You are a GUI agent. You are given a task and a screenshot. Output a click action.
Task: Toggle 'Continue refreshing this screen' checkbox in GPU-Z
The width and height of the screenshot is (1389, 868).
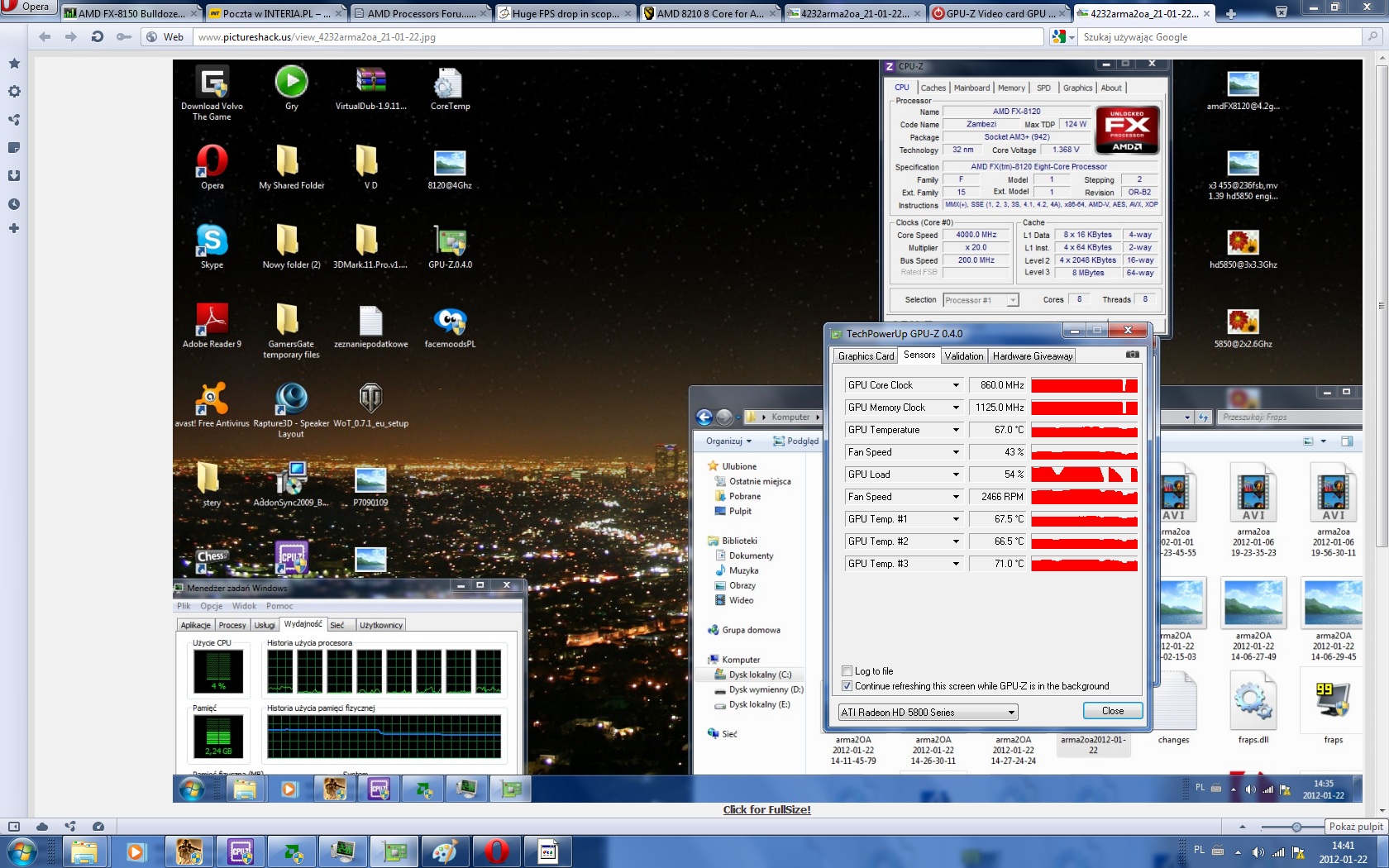click(x=847, y=685)
